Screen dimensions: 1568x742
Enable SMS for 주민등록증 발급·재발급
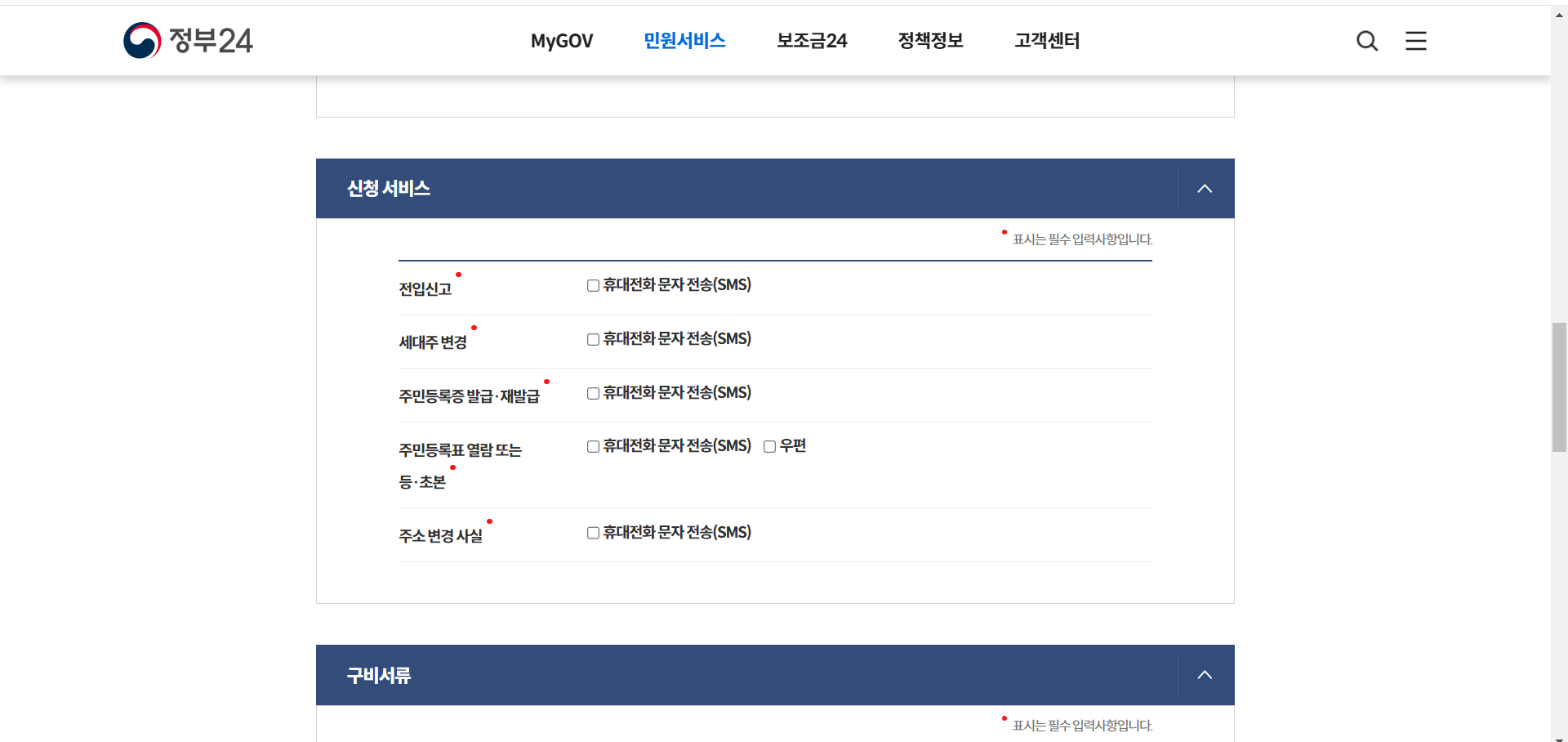593,393
